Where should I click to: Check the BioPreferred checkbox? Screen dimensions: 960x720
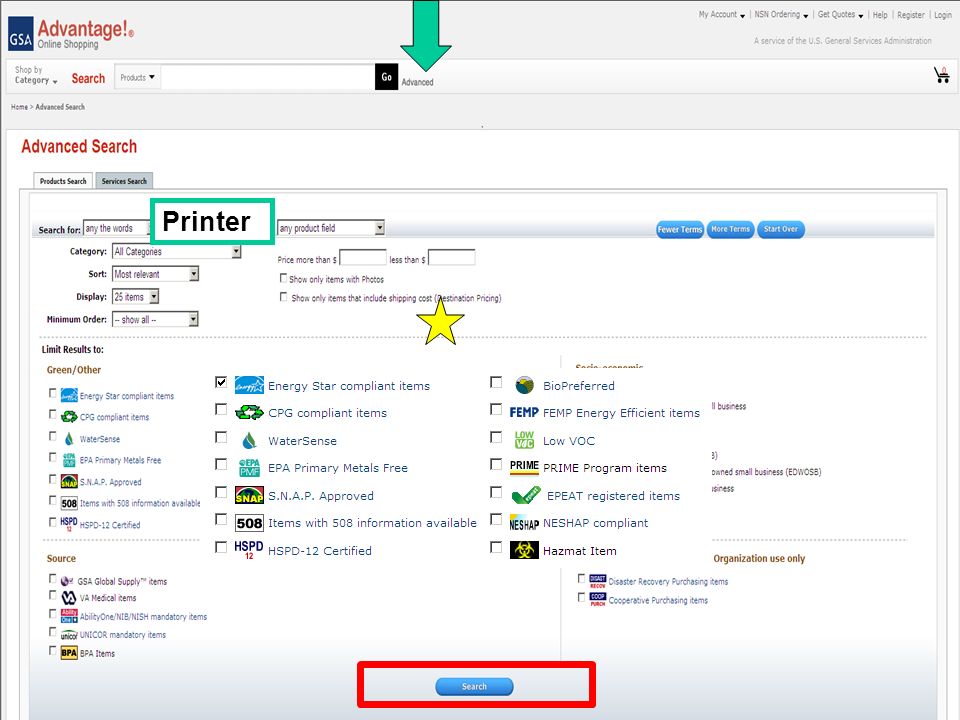[x=497, y=382]
